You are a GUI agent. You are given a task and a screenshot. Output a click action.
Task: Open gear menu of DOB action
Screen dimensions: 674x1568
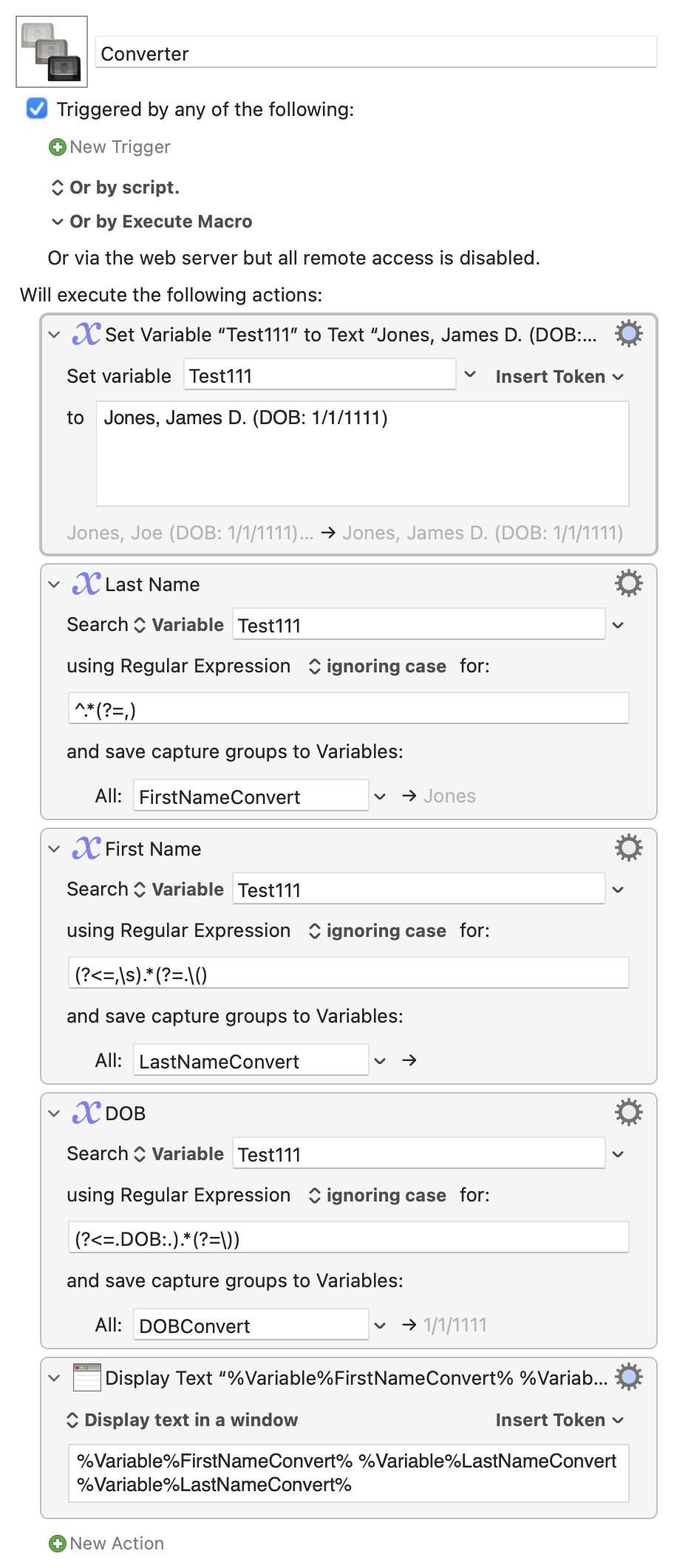pyautogui.click(x=628, y=1113)
